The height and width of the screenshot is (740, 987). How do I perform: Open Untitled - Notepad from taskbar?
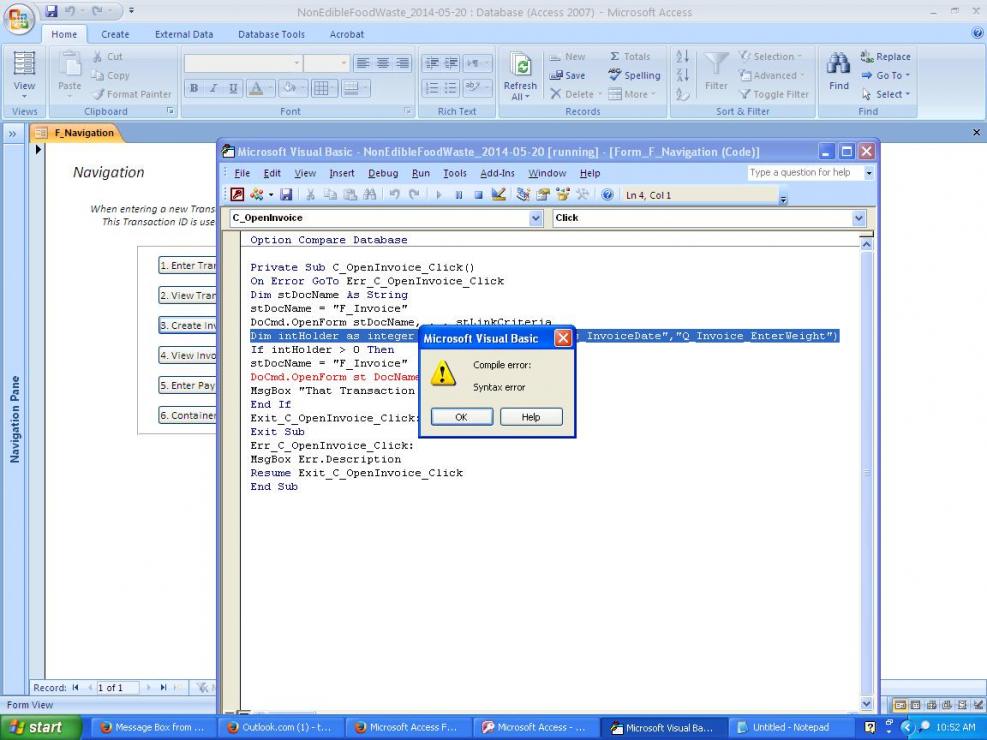click(791, 727)
